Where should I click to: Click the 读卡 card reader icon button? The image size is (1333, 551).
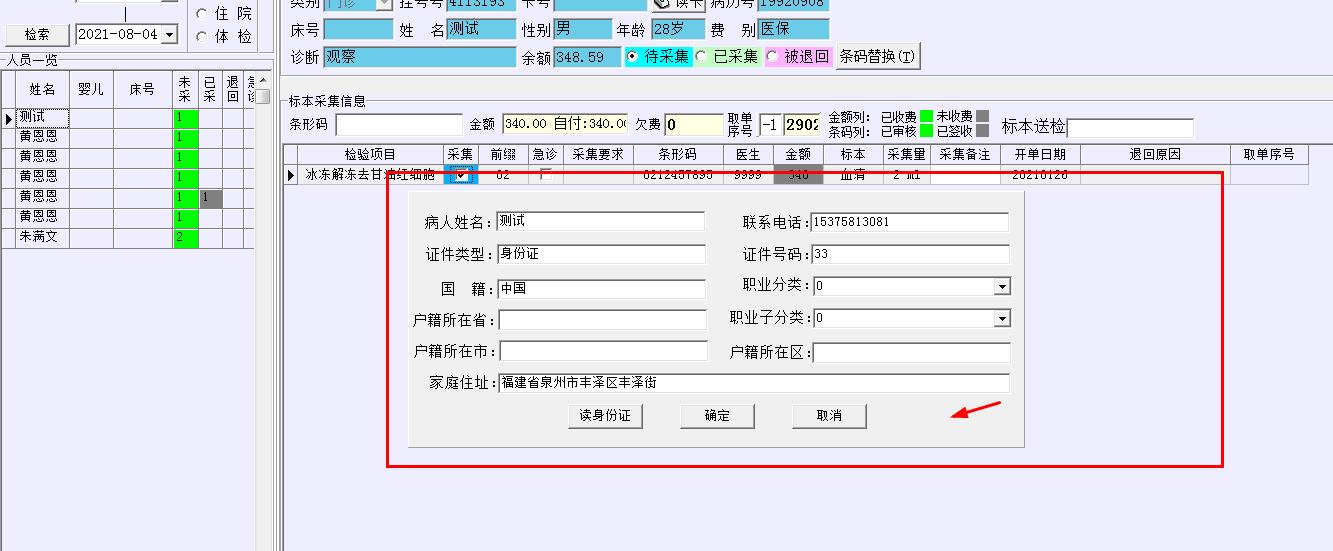678,4
